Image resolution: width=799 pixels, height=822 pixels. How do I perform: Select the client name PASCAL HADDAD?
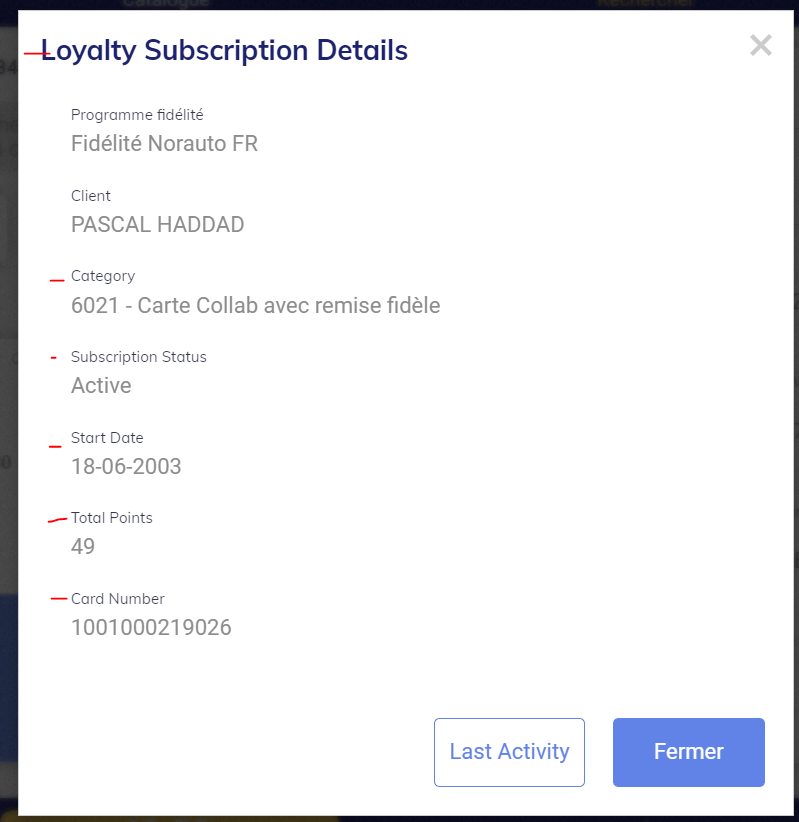tap(157, 225)
